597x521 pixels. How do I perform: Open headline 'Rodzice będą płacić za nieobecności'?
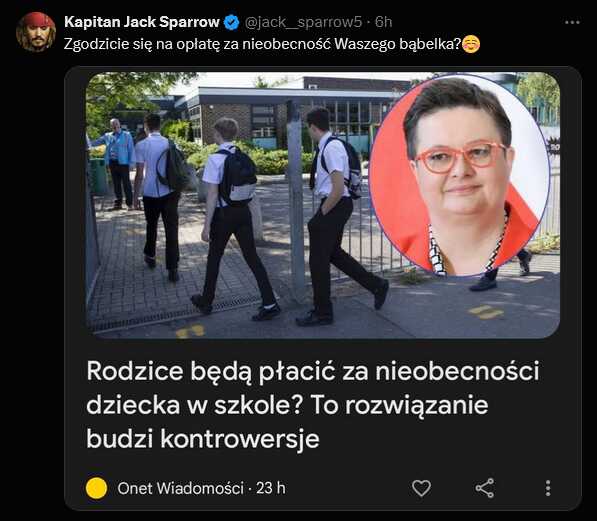point(313,371)
